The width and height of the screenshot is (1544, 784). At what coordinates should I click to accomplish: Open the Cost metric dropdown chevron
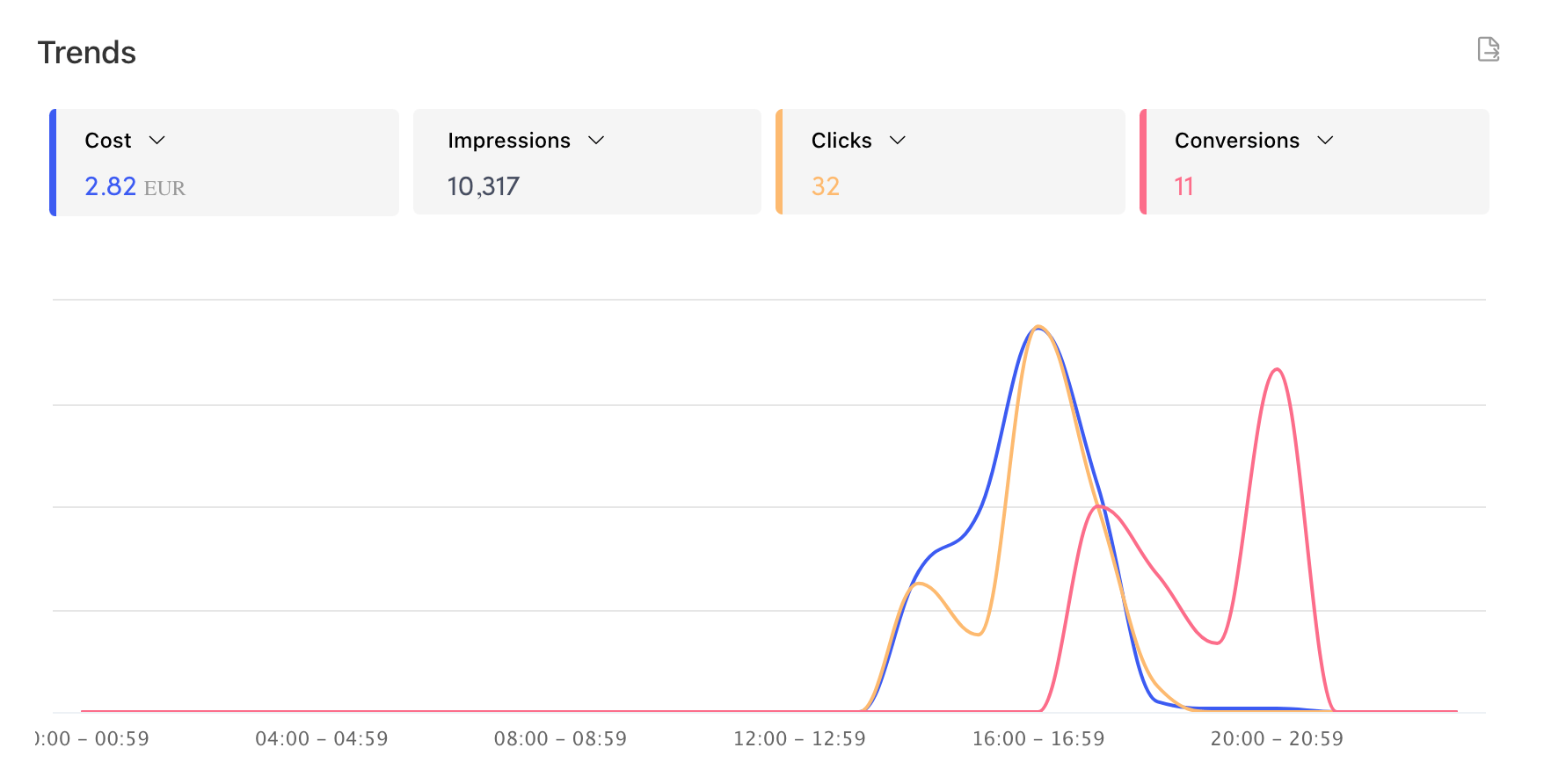tap(157, 141)
